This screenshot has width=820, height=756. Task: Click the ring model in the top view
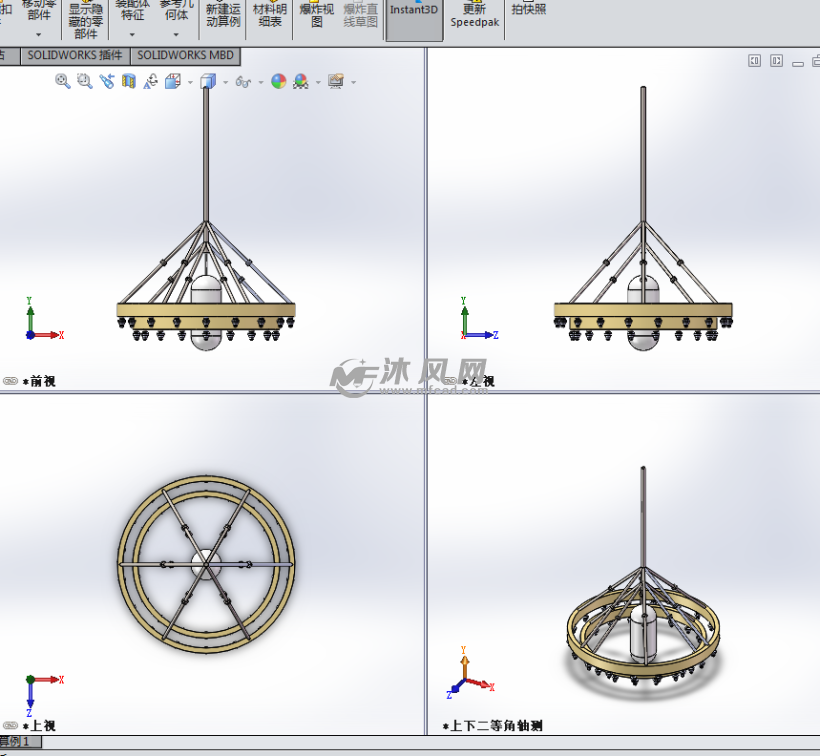[x=206, y=564]
